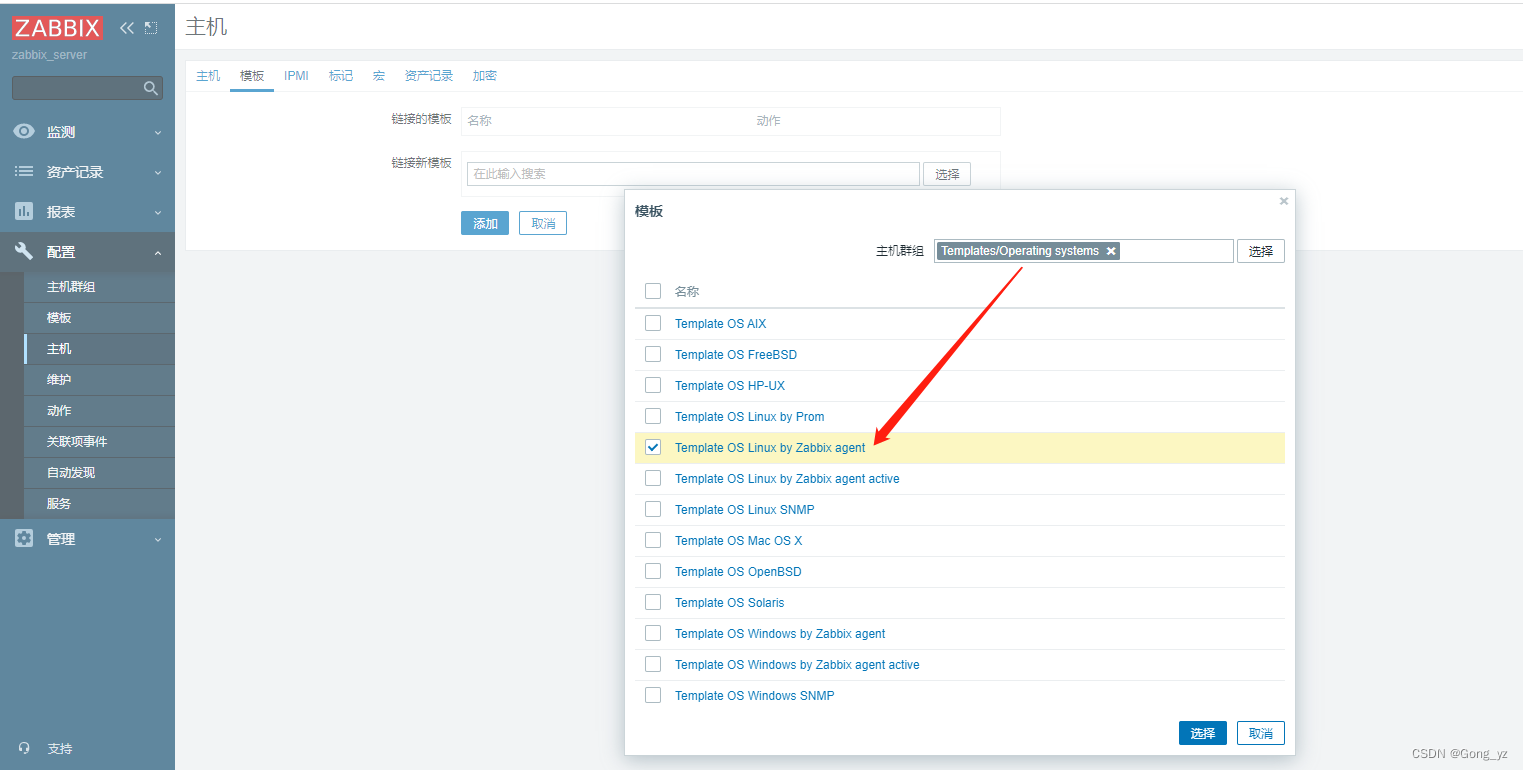Click the 在此输入搜索 template search field
Viewport: 1523px width, 770px height.
click(x=693, y=174)
